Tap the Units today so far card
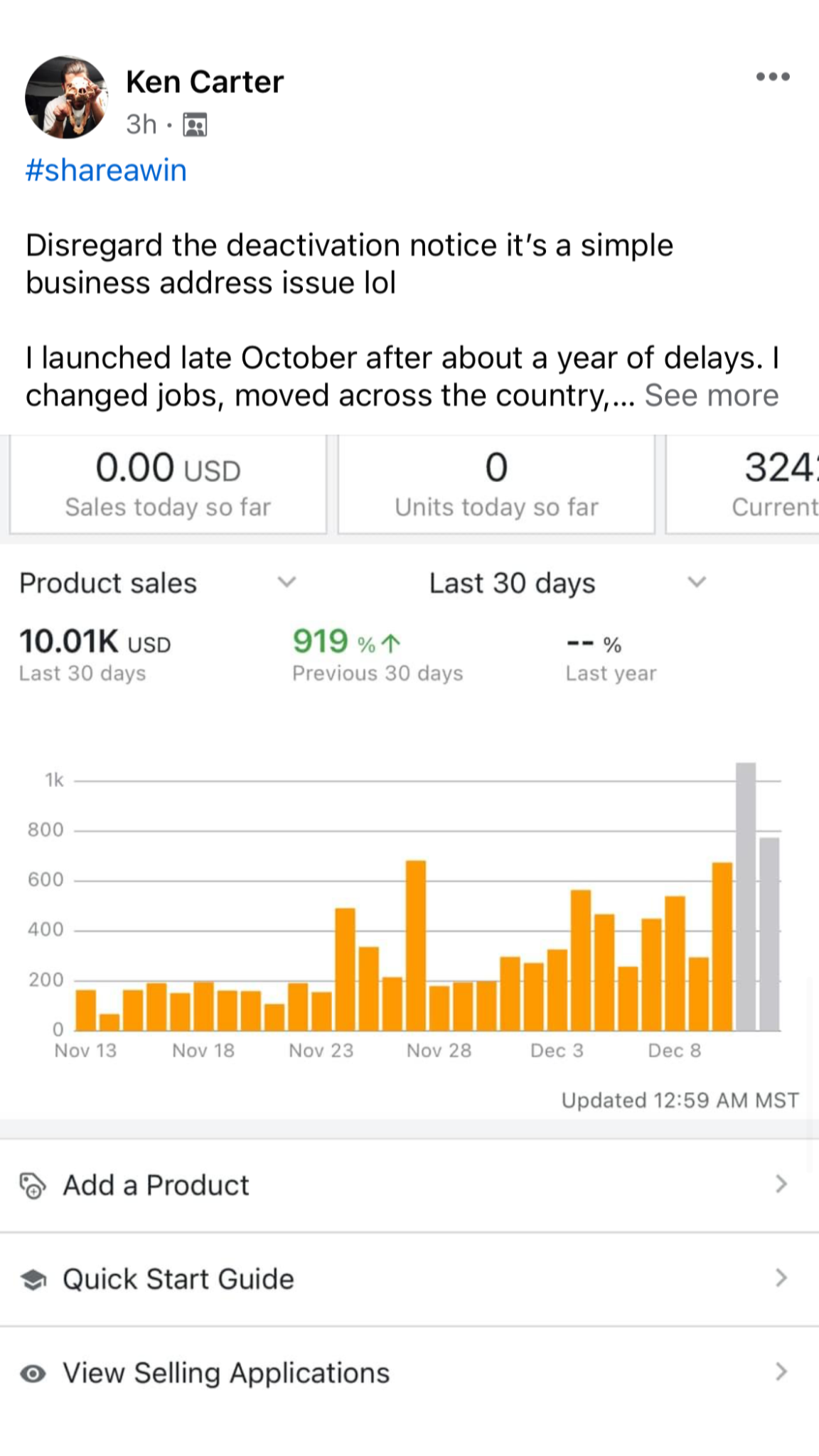 coord(496,485)
